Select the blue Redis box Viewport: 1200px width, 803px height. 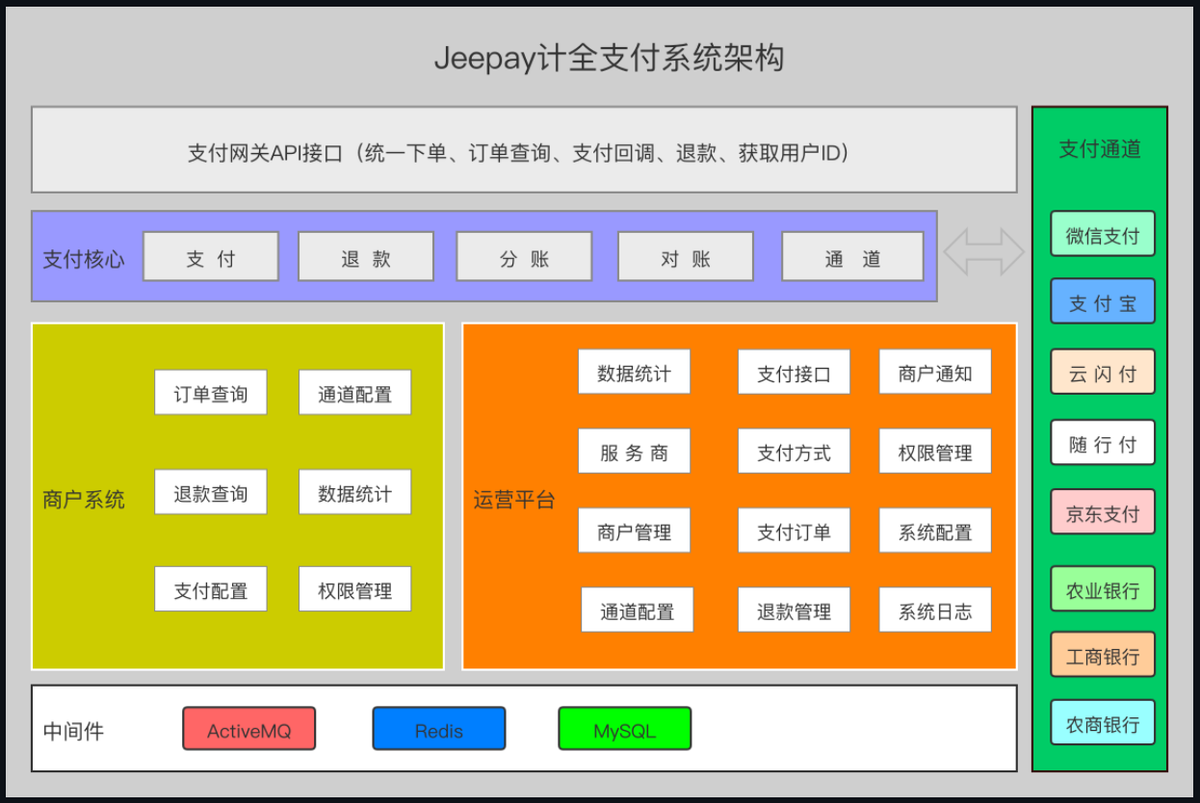pos(439,729)
